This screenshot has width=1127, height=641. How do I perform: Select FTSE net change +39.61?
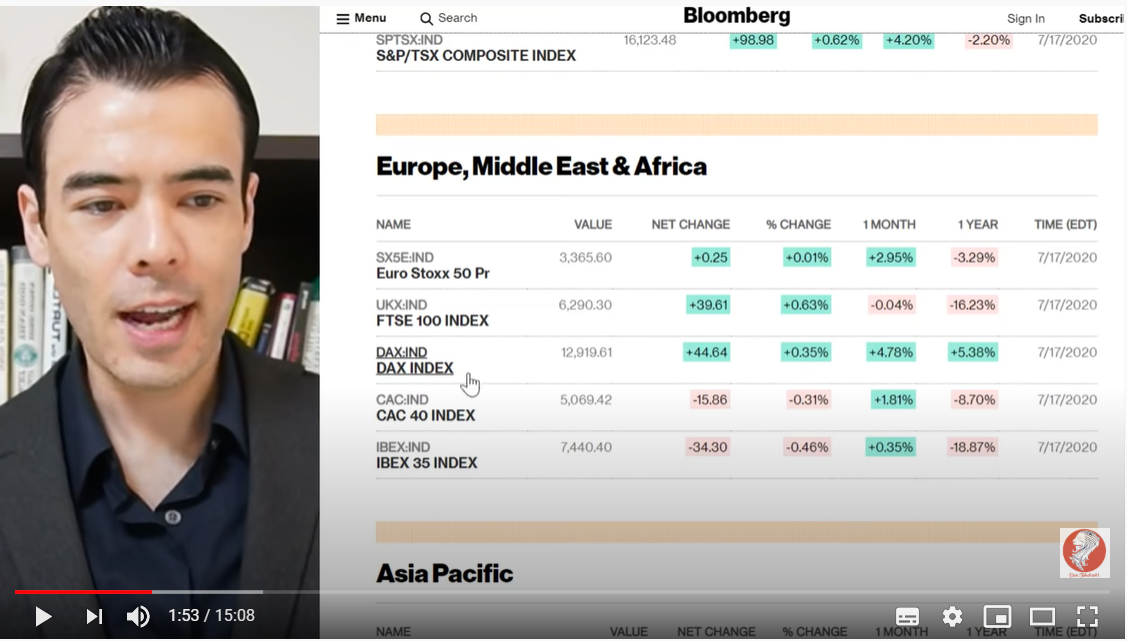708,305
